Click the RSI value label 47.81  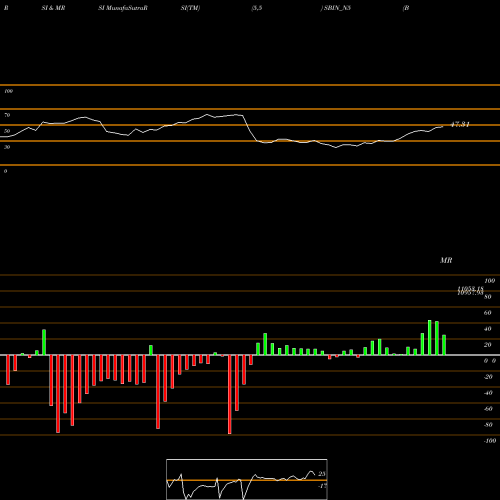(460, 125)
